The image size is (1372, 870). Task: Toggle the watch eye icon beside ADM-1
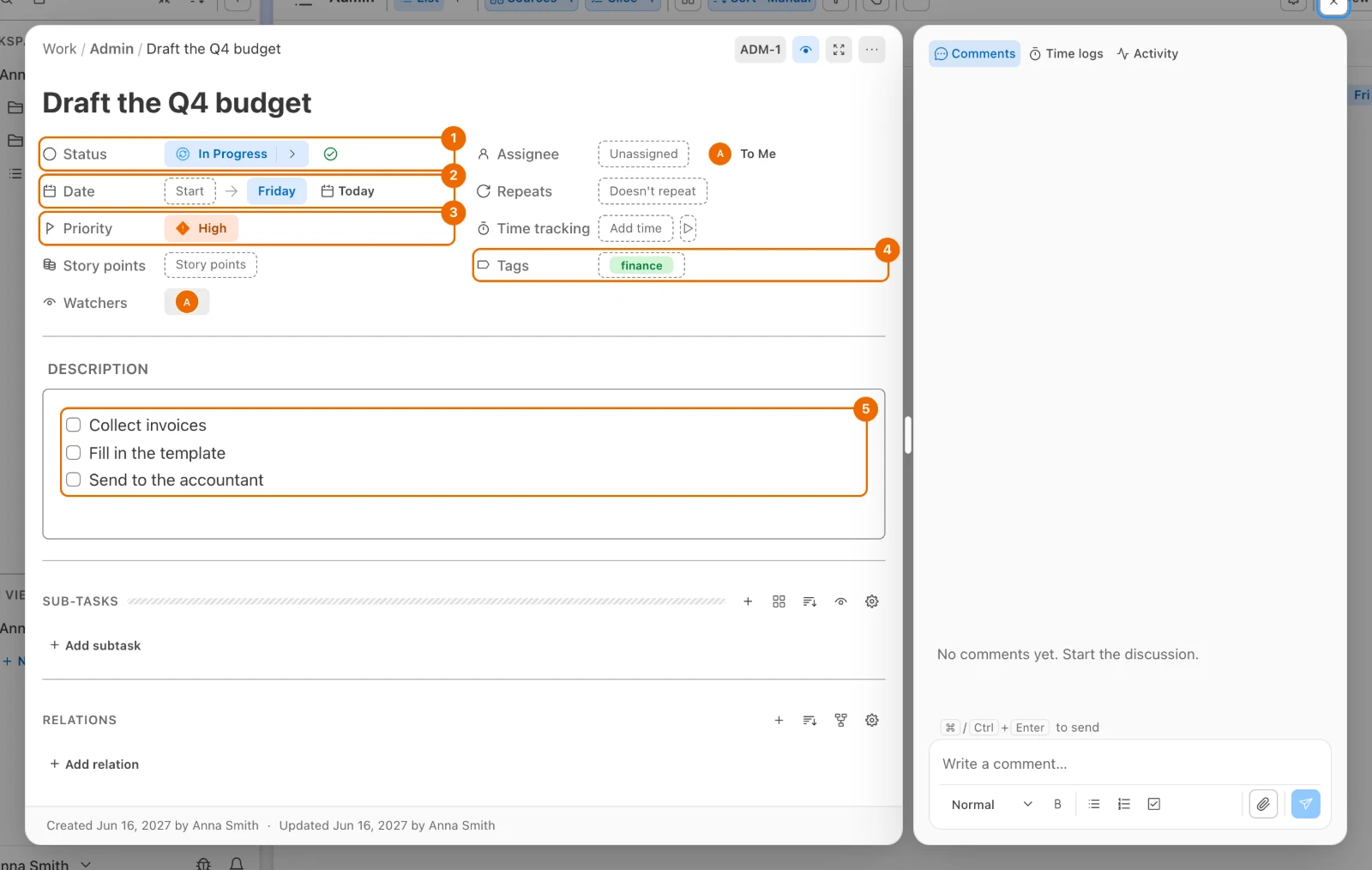click(x=805, y=50)
